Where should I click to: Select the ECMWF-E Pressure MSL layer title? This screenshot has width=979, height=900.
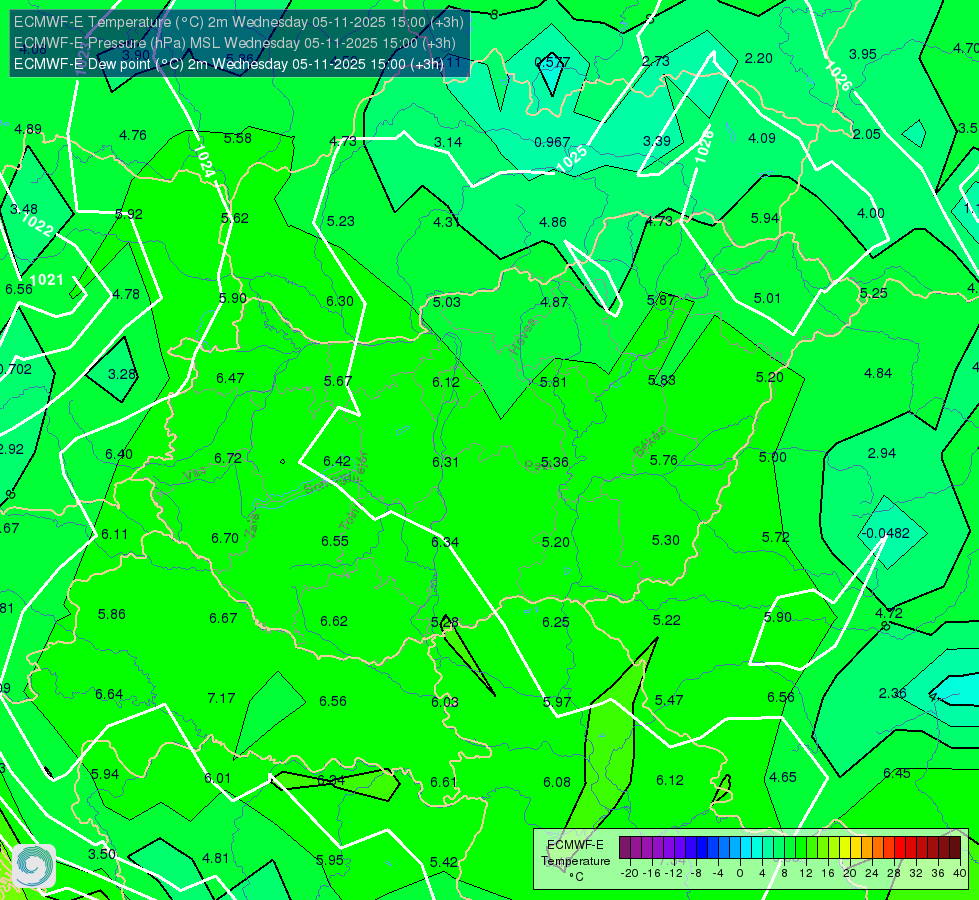coord(234,43)
